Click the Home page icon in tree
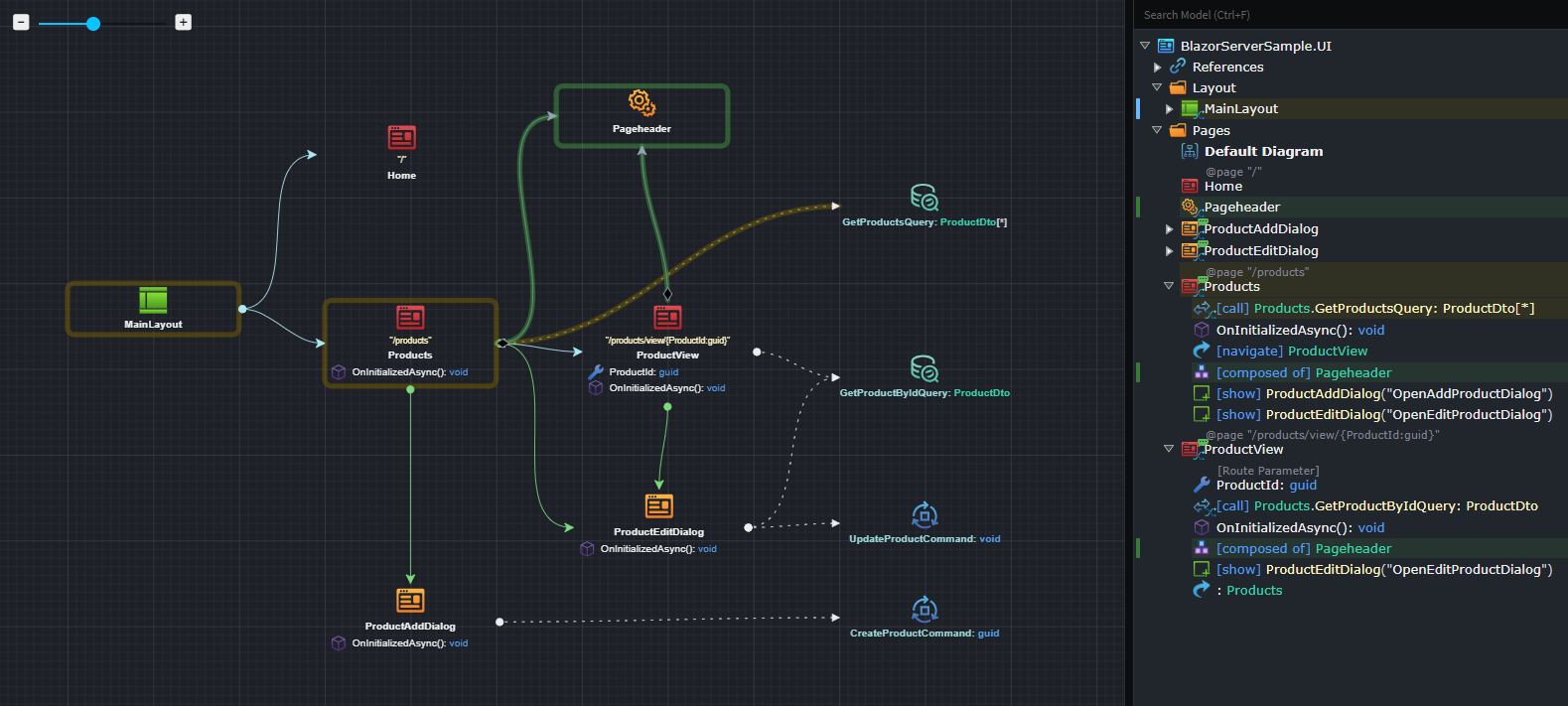The image size is (1568, 706). (x=1190, y=186)
